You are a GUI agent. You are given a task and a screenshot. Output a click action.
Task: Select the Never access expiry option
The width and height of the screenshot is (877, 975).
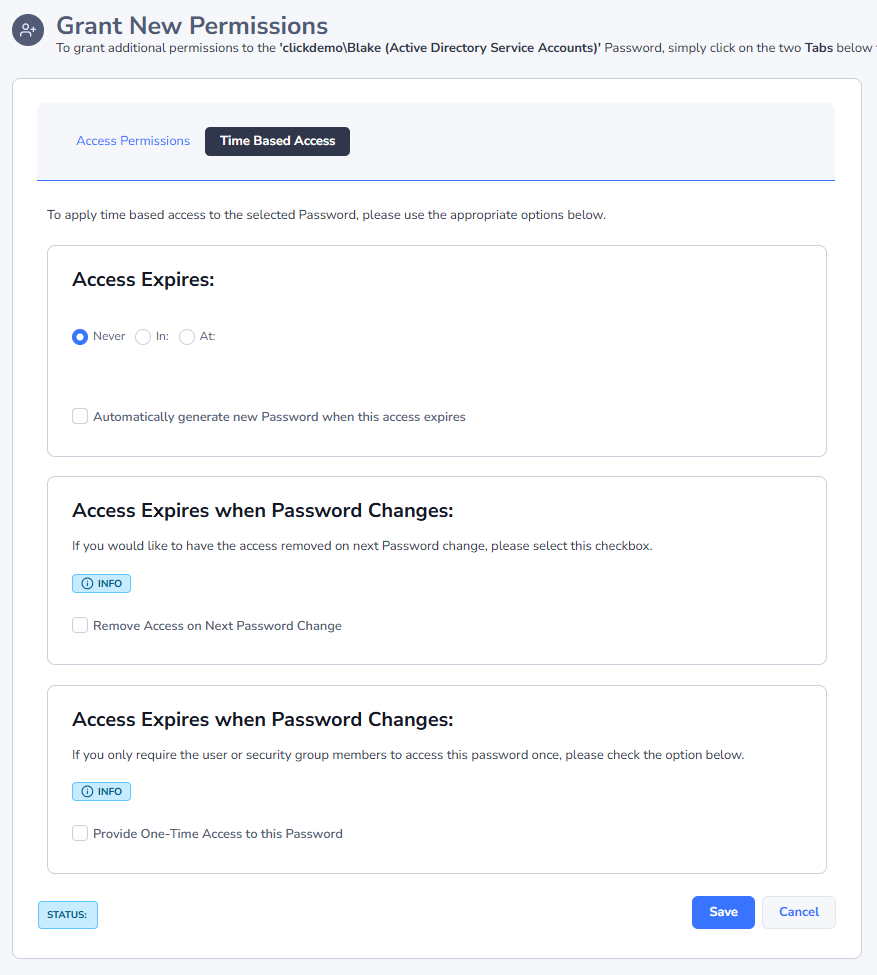[80, 337]
